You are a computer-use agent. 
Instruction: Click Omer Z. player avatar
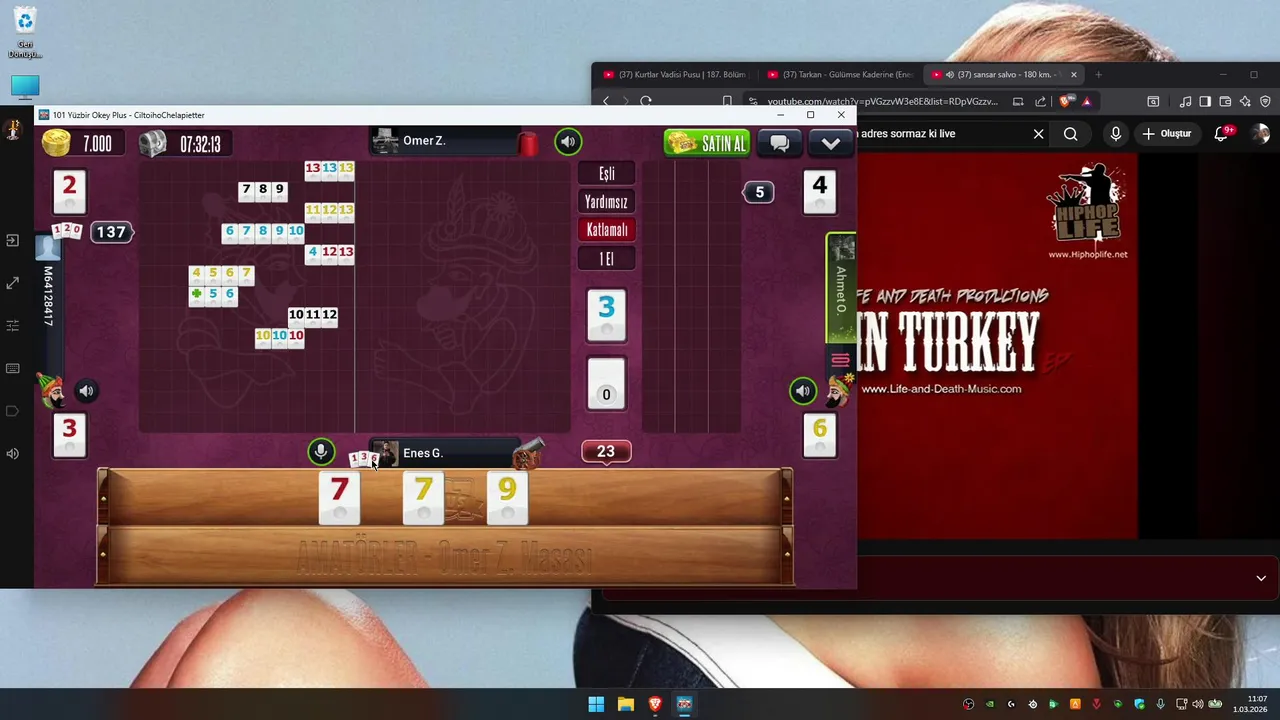click(x=385, y=142)
